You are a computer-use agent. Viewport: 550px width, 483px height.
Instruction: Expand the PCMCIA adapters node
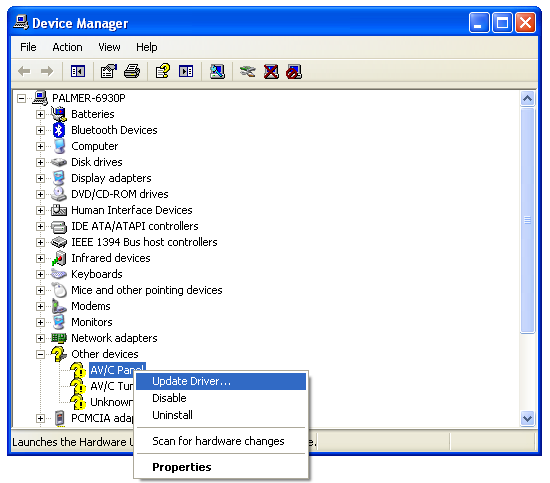pos(40,418)
